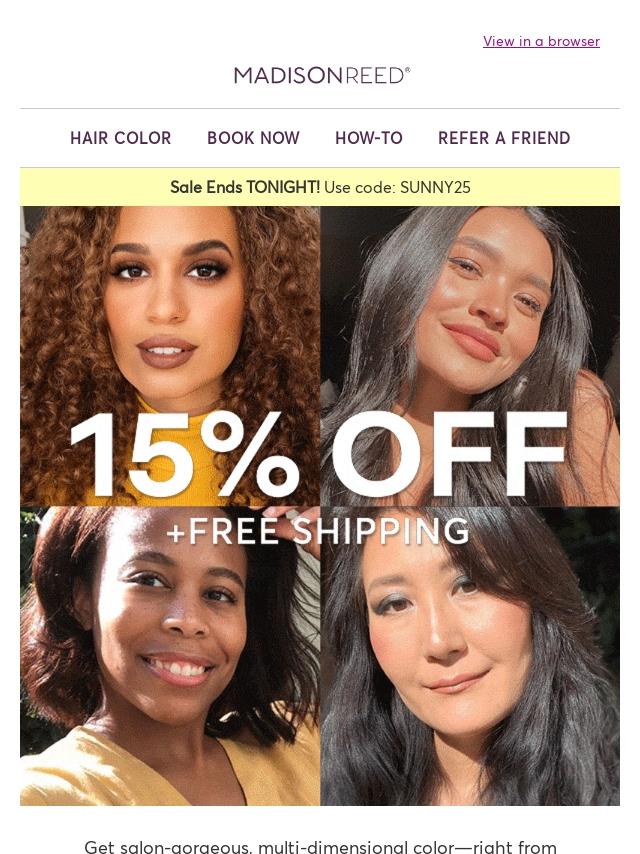Image resolution: width=640 pixels, height=854 pixels.
Task: Open the HAIR COLOR navigation item
Action: click(x=120, y=138)
